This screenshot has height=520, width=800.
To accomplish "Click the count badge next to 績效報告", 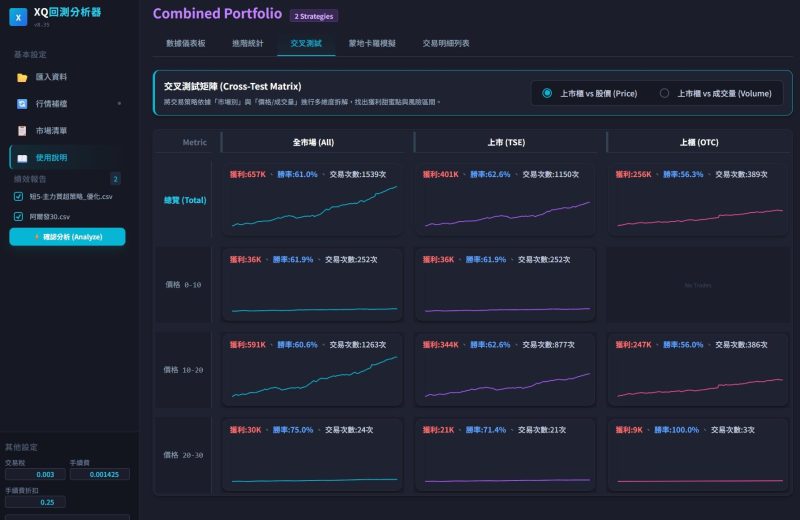I will (115, 179).
